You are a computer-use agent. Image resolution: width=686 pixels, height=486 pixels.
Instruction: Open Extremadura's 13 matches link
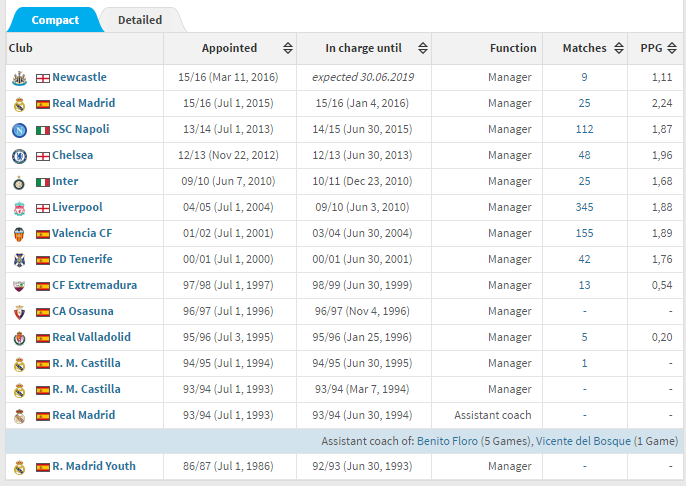click(x=584, y=285)
